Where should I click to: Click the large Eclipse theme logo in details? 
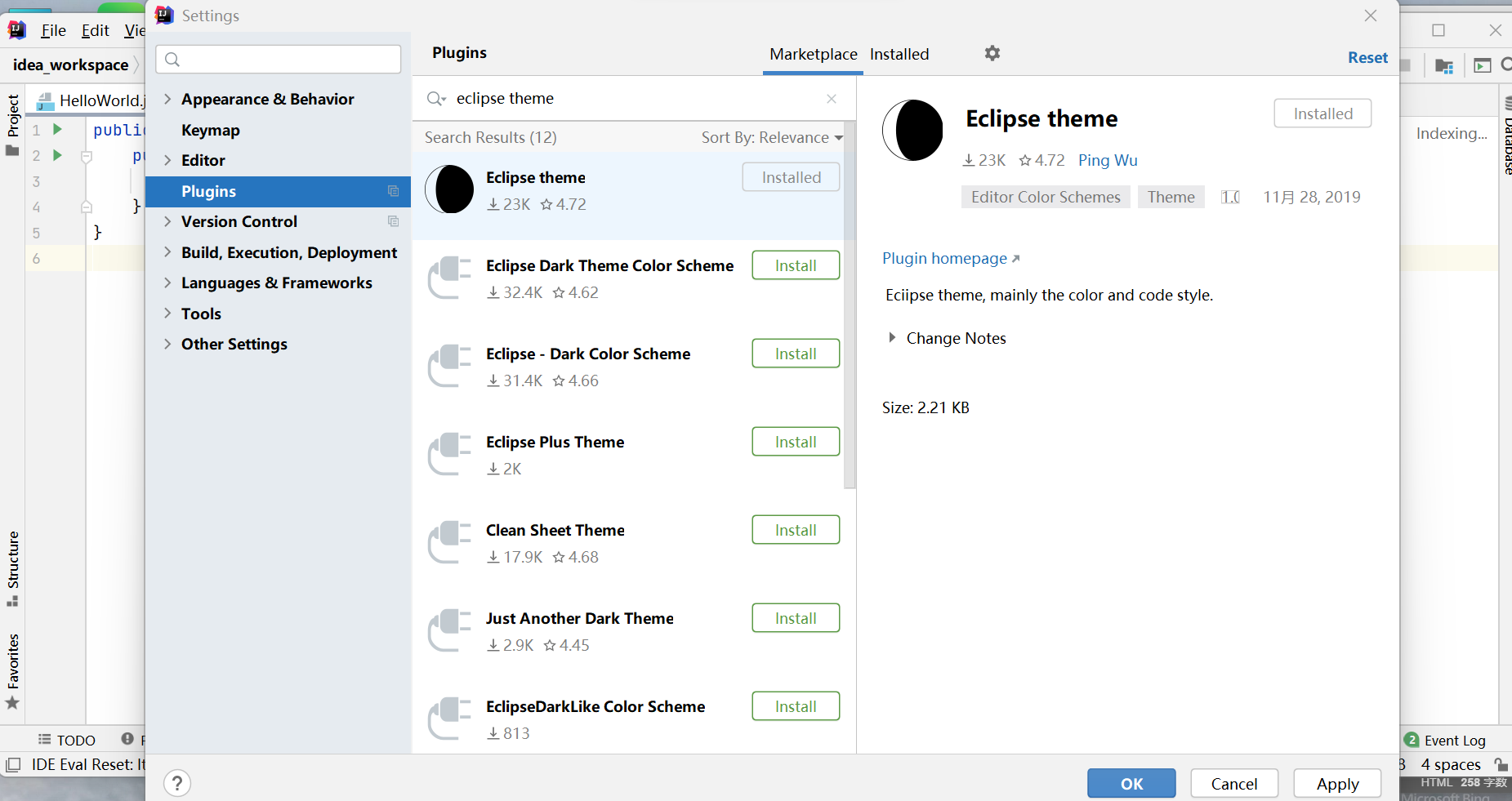tap(913, 131)
